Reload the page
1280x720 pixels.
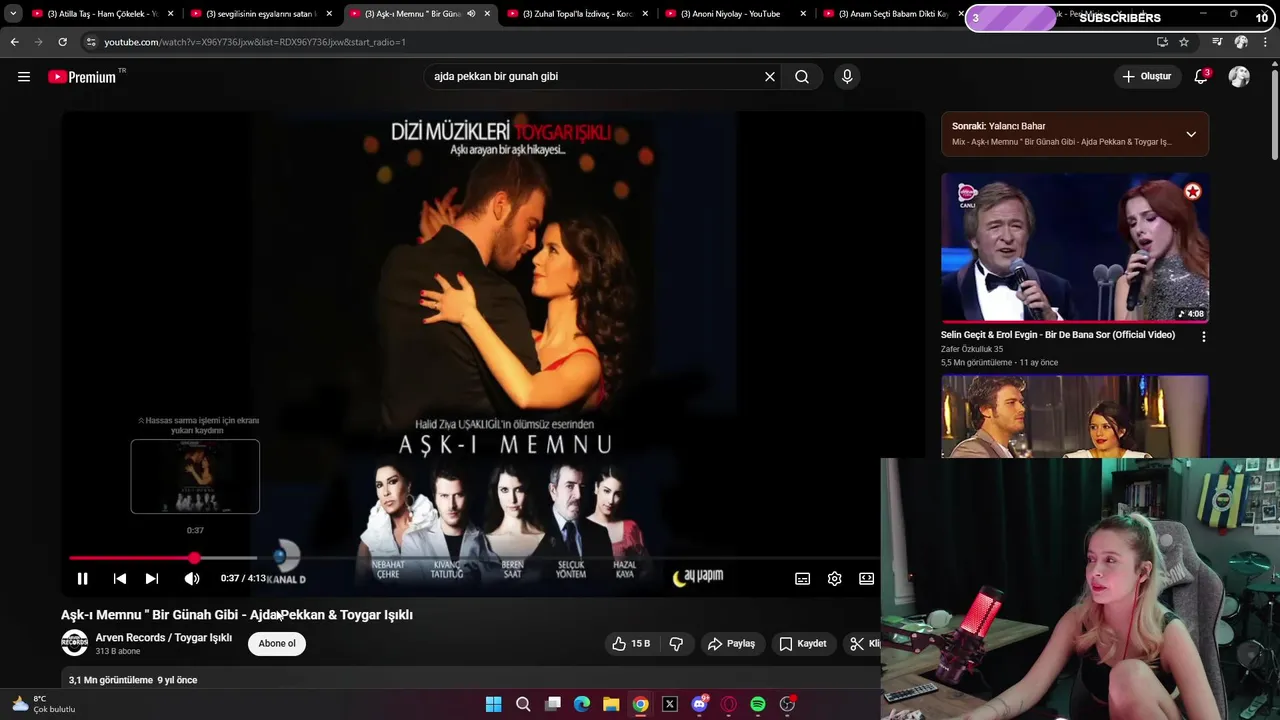click(62, 42)
